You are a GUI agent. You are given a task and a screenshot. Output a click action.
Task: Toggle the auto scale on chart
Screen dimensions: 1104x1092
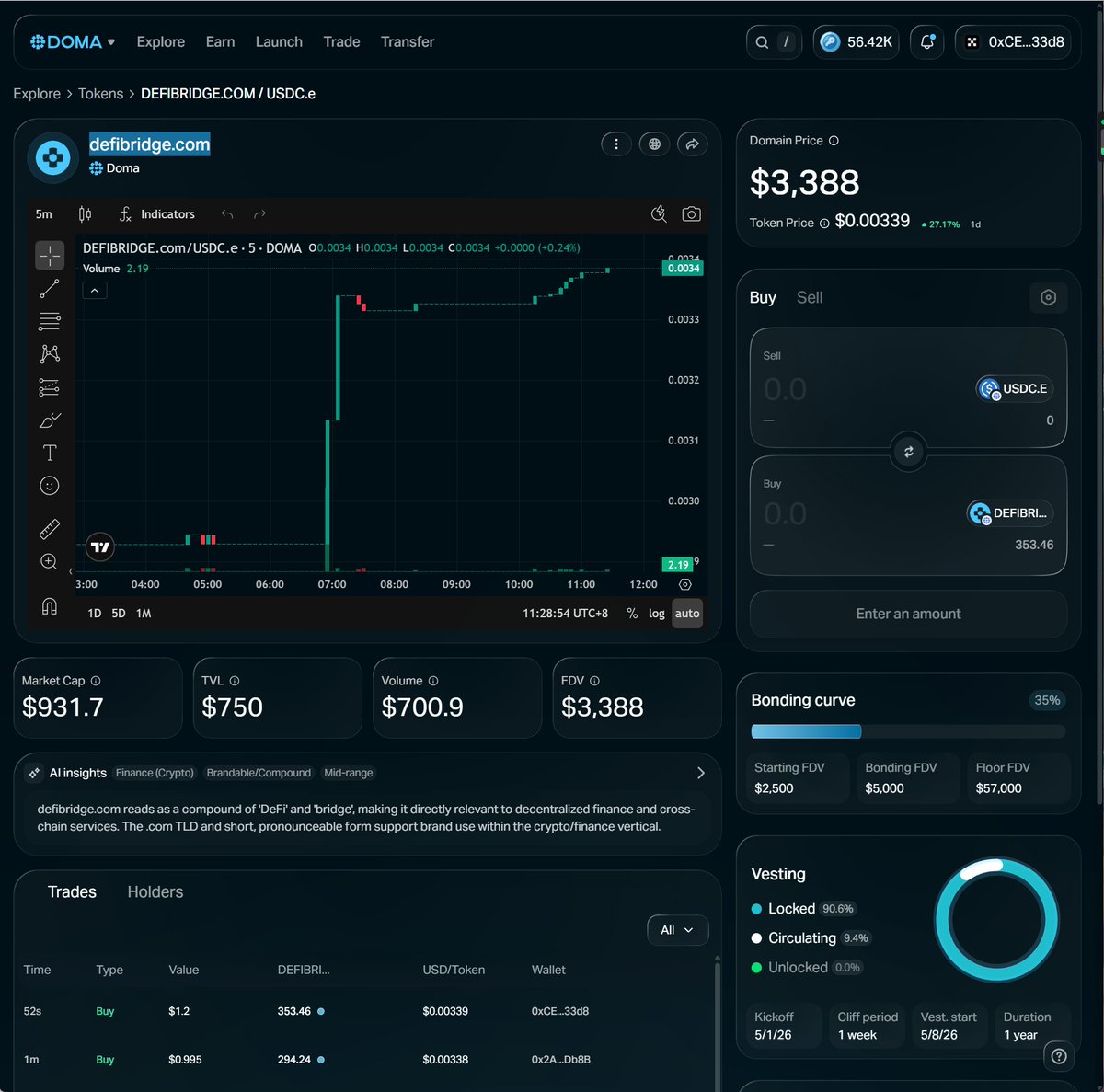coord(687,614)
